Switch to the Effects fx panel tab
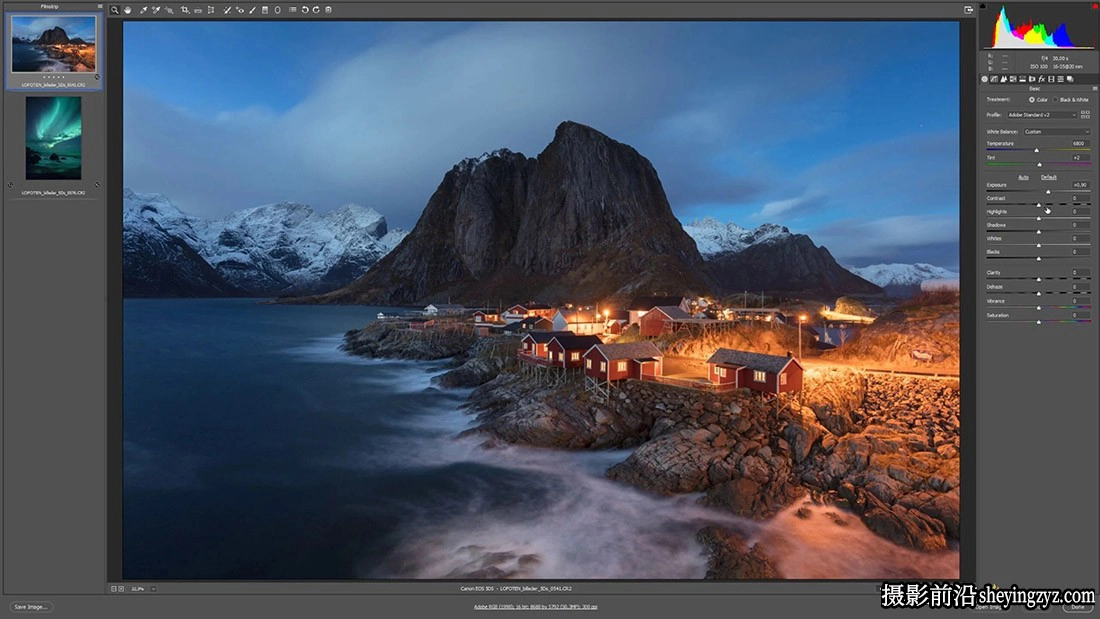The height and width of the screenshot is (619, 1100). (1042, 79)
